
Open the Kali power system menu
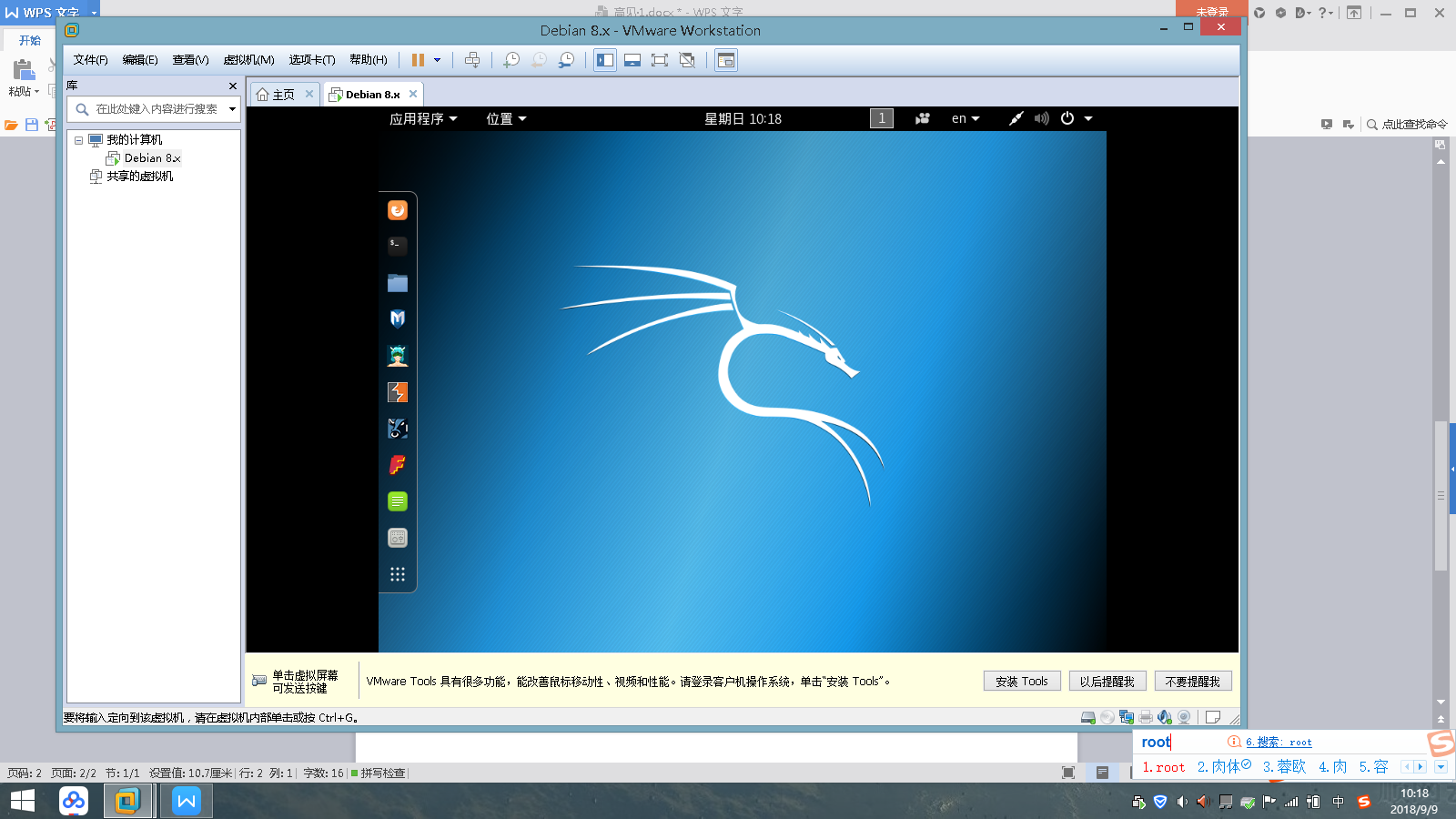click(1076, 118)
